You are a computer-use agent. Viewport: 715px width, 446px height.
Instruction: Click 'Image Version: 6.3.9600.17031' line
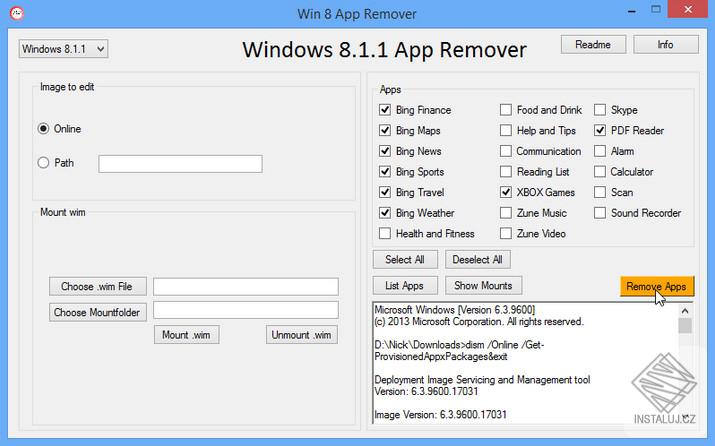440,415
